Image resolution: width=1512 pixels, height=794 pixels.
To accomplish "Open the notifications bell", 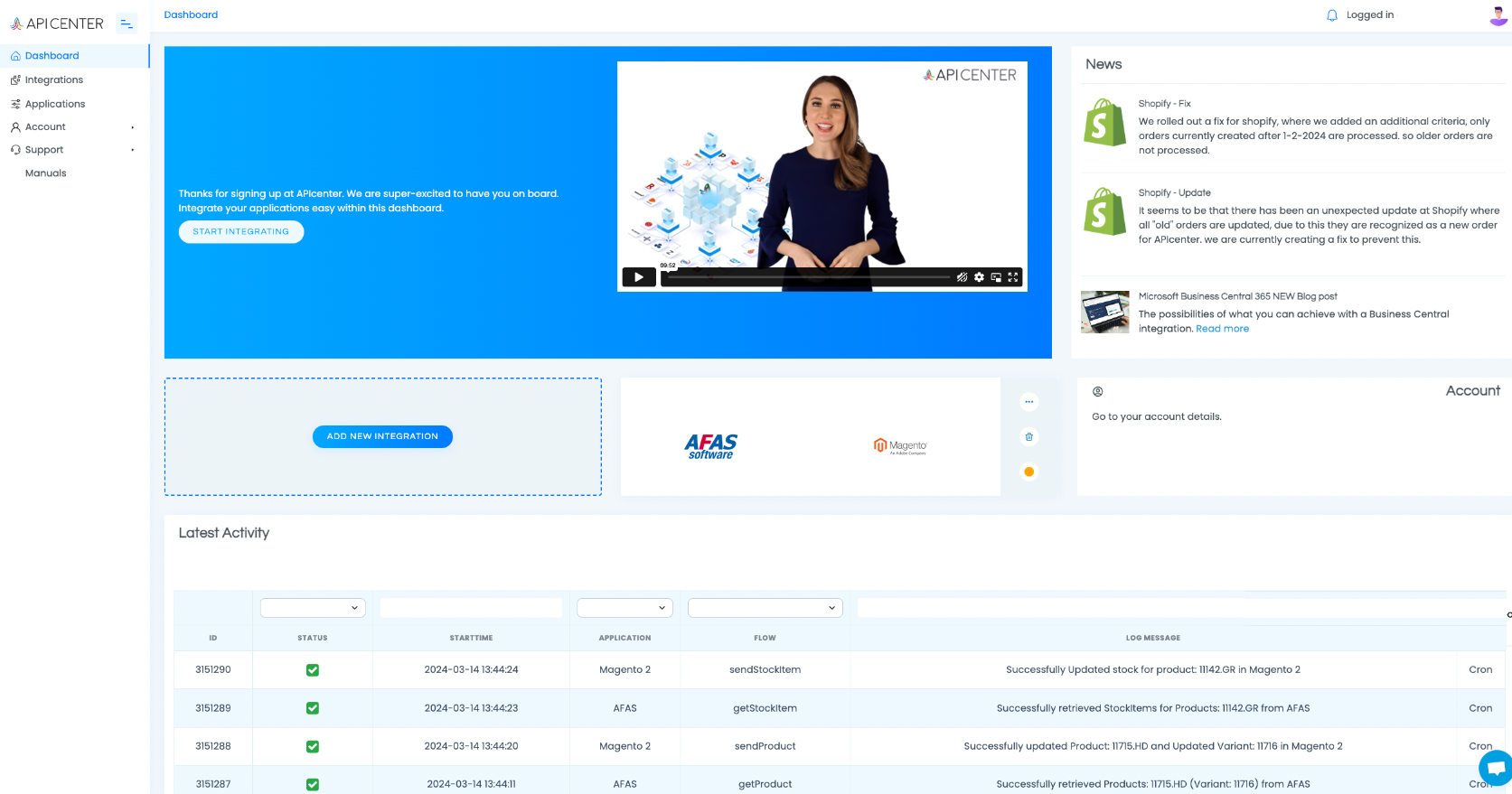I will 1331,15.
